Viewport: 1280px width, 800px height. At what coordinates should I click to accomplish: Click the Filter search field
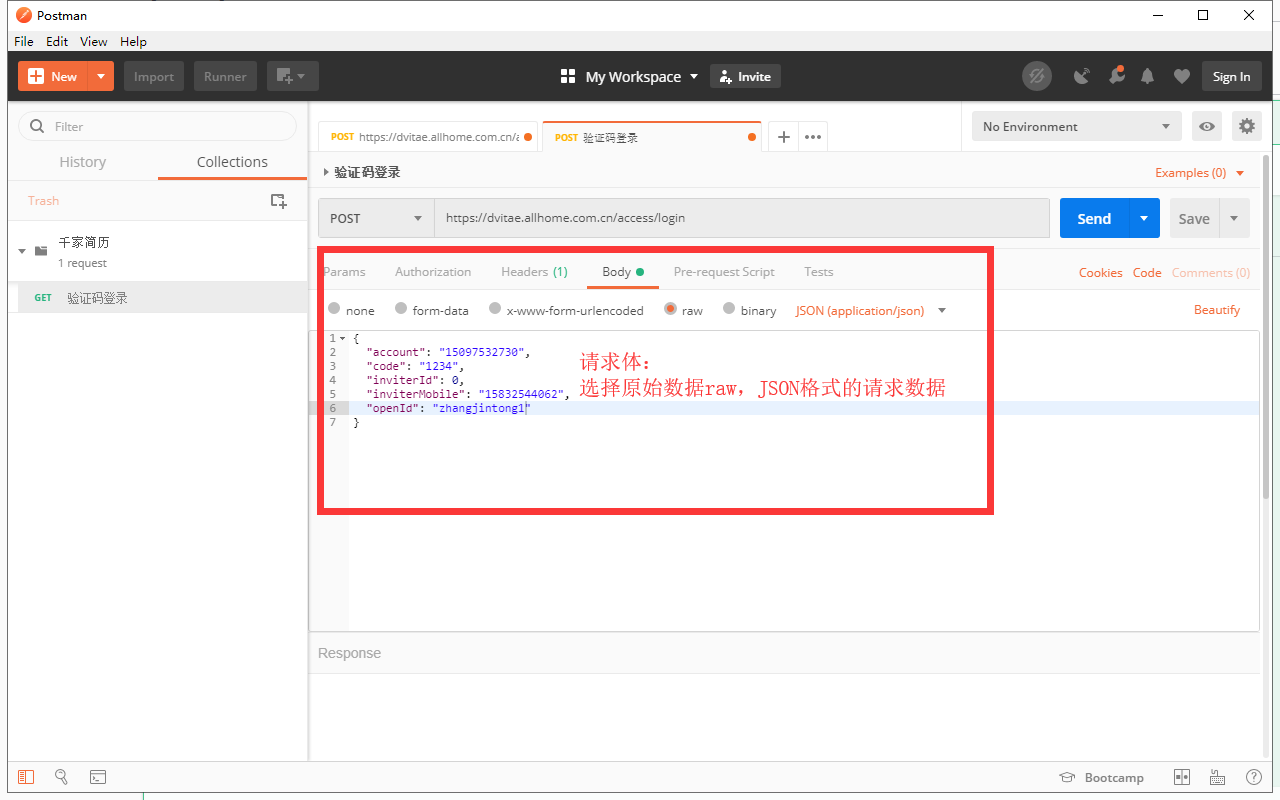(158, 126)
